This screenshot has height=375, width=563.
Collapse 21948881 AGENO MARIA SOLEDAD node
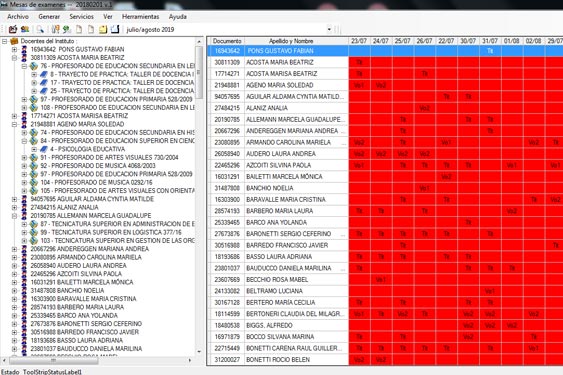click(x=14, y=124)
